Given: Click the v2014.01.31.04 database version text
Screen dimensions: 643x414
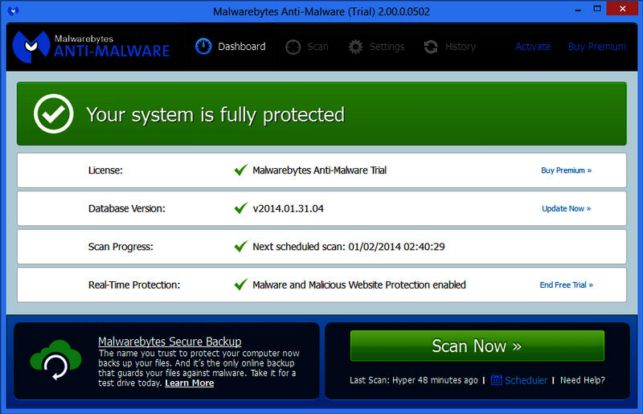Looking at the screenshot, I should tap(288, 208).
